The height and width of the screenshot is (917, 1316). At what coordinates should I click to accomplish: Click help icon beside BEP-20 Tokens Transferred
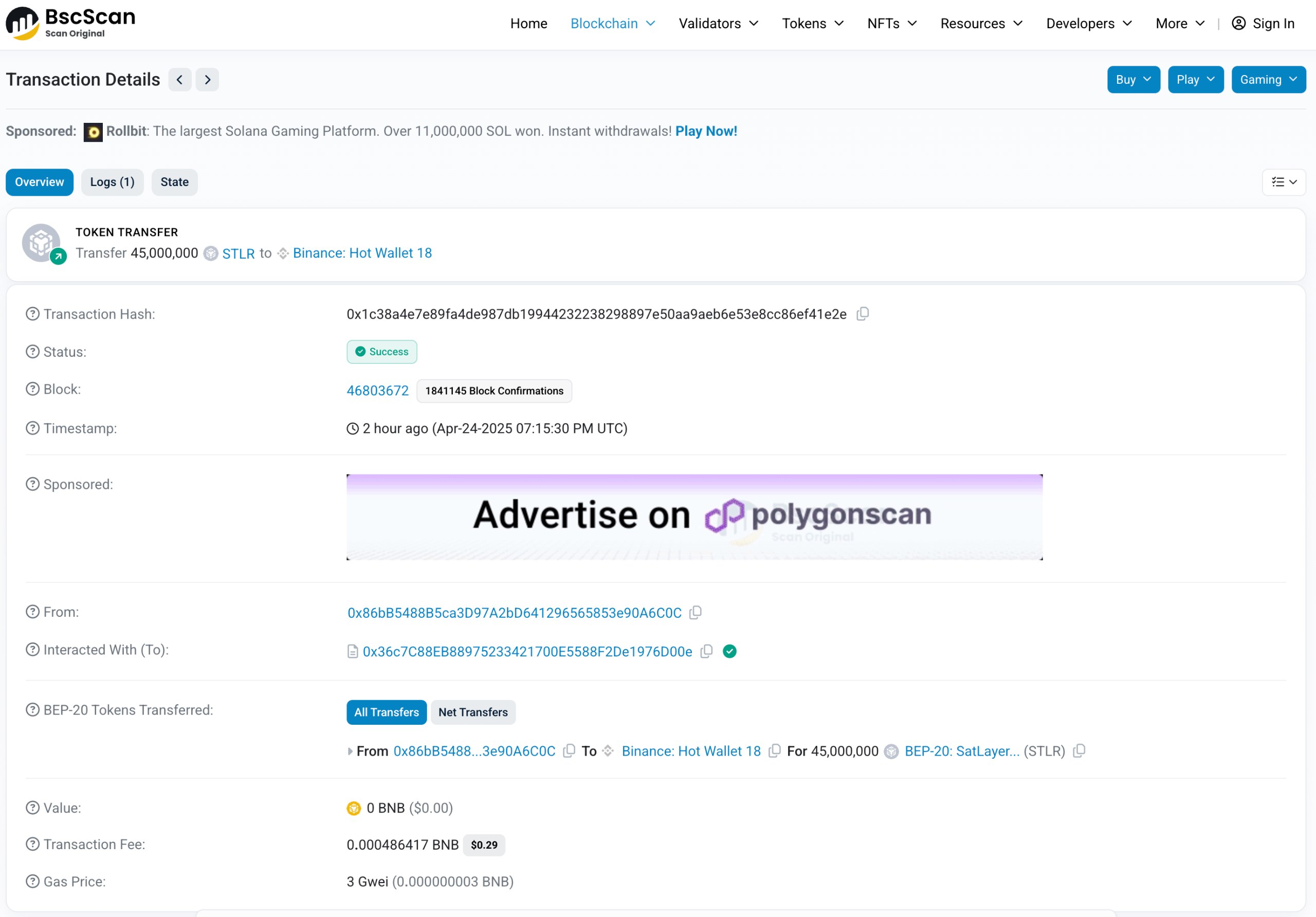point(33,710)
